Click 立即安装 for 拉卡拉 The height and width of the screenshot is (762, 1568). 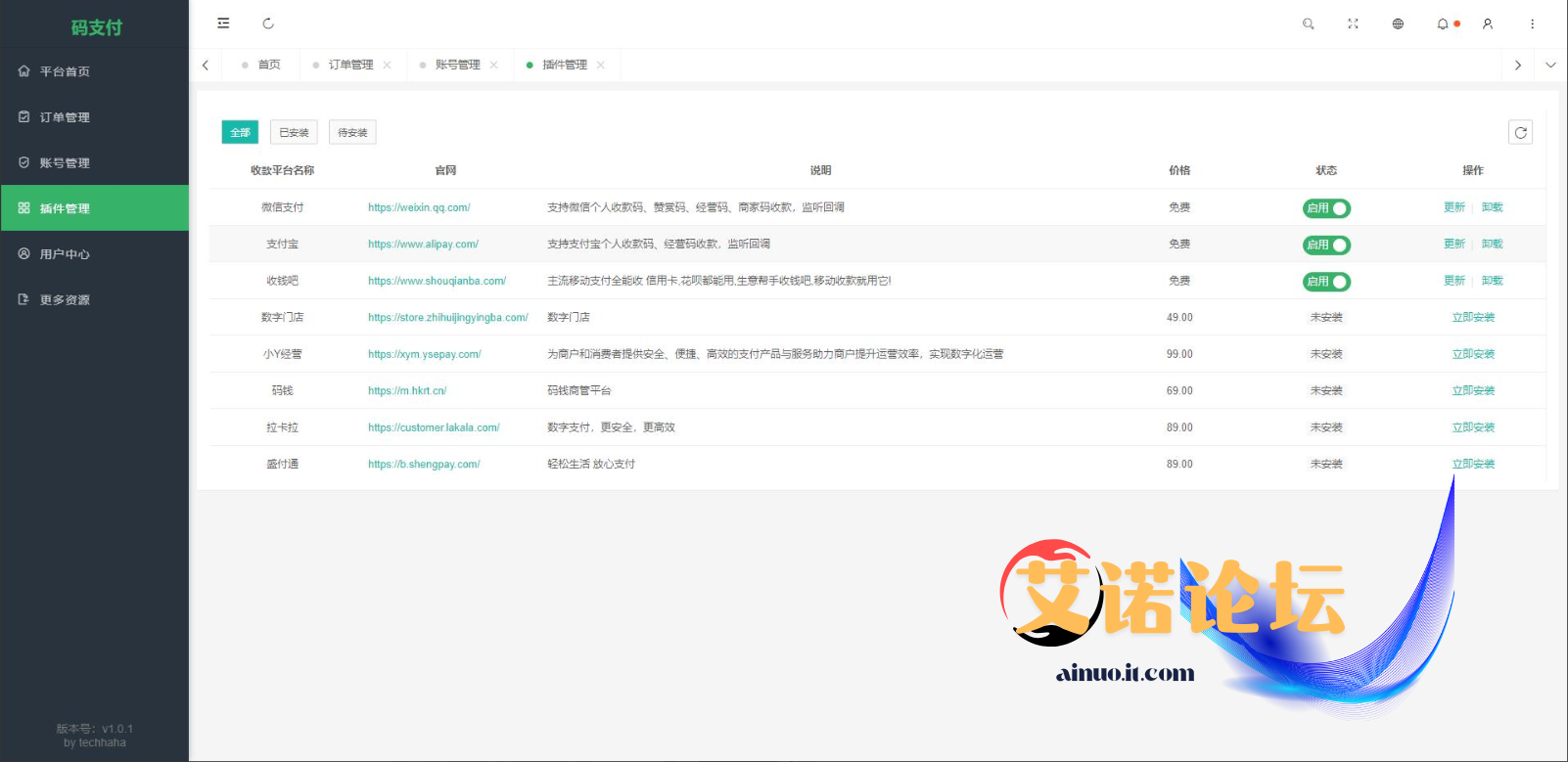click(x=1473, y=427)
